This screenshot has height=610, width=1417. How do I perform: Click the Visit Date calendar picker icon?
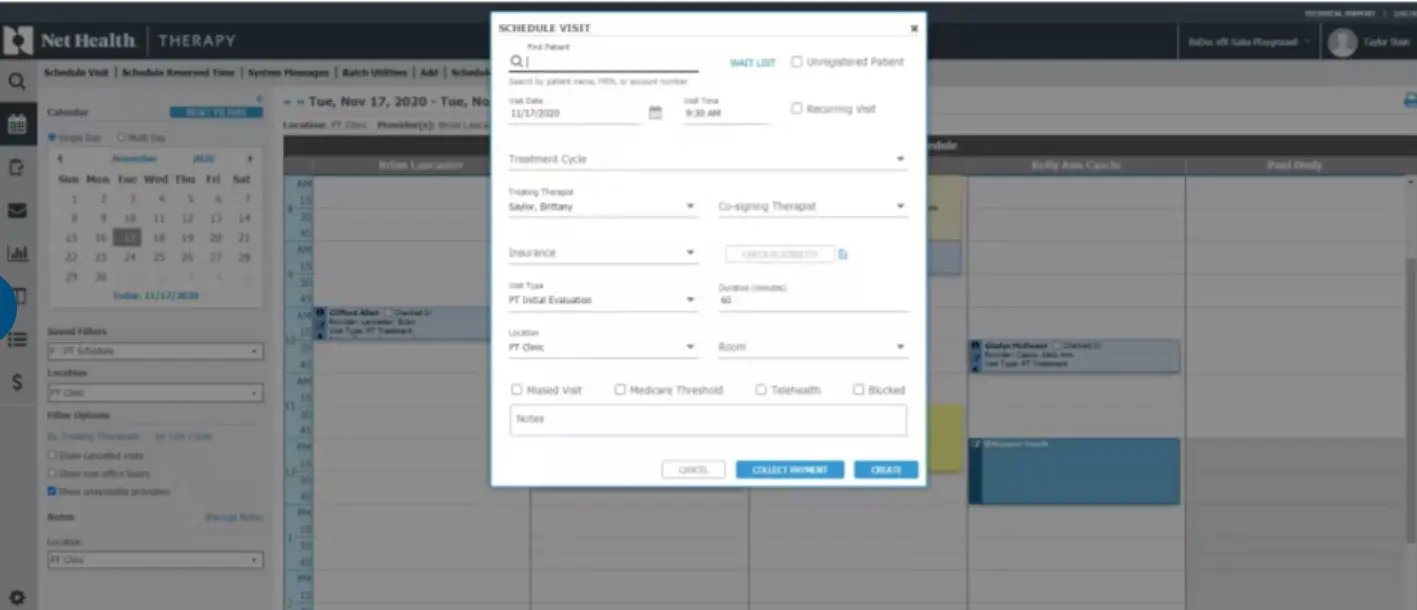[654, 113]
